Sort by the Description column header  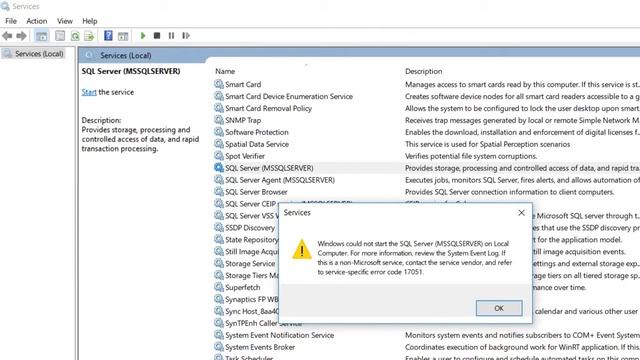pos(423,71)
